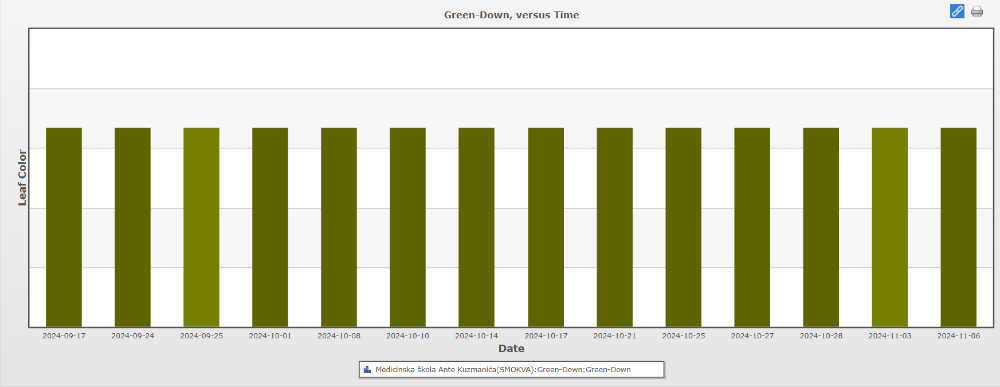The height and width of the screenshot is (387, 1000).
Task: Click the 2024-10-10 axis label
Action: (x=408, y=335)
